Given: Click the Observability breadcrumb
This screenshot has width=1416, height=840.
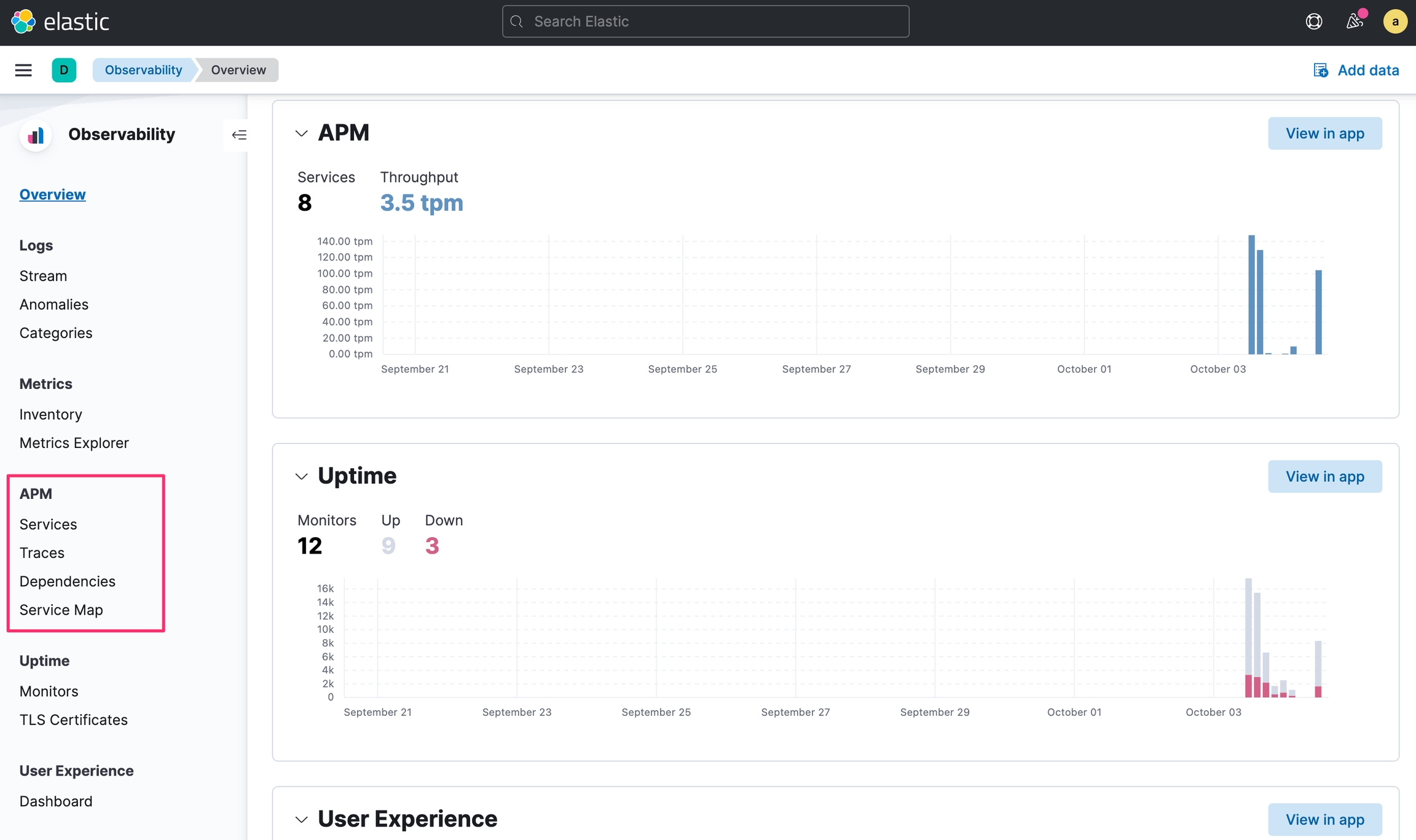Looking at the screenshot, I should pyautogui.click(x=143, y=70).
